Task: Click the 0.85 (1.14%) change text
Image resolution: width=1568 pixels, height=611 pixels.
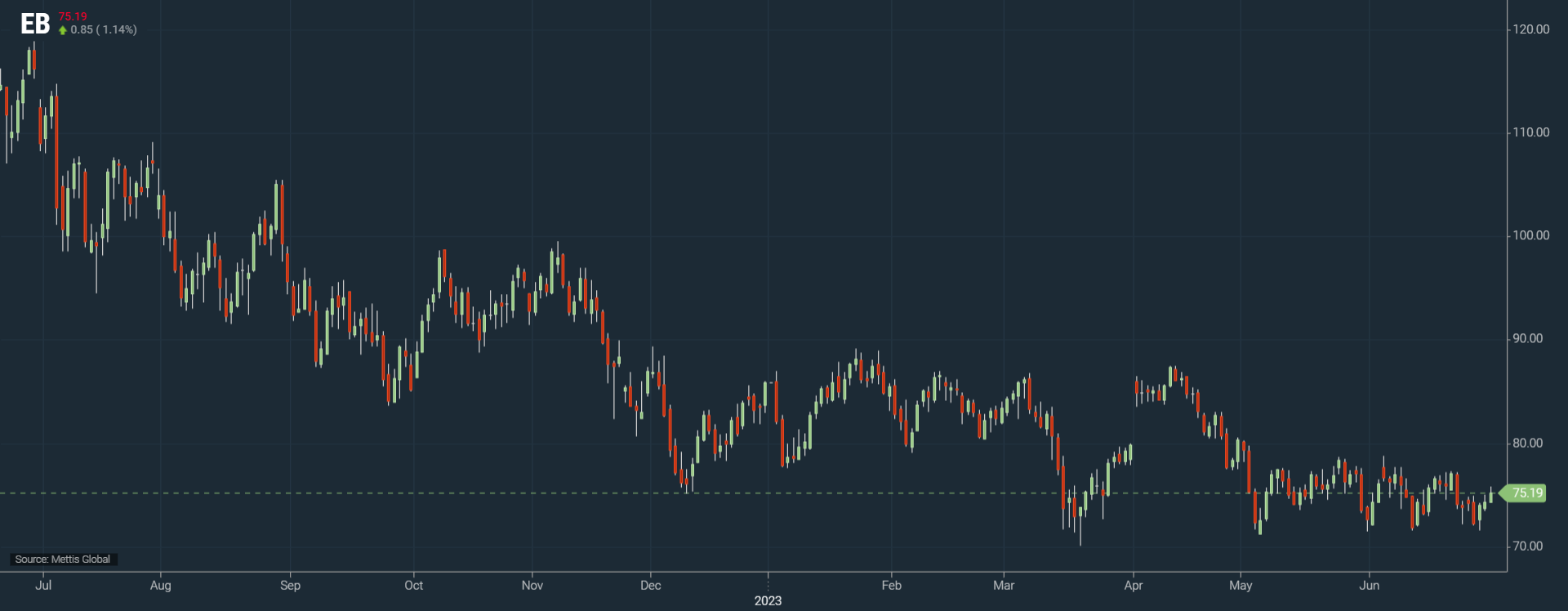Action: coord(104,29)
